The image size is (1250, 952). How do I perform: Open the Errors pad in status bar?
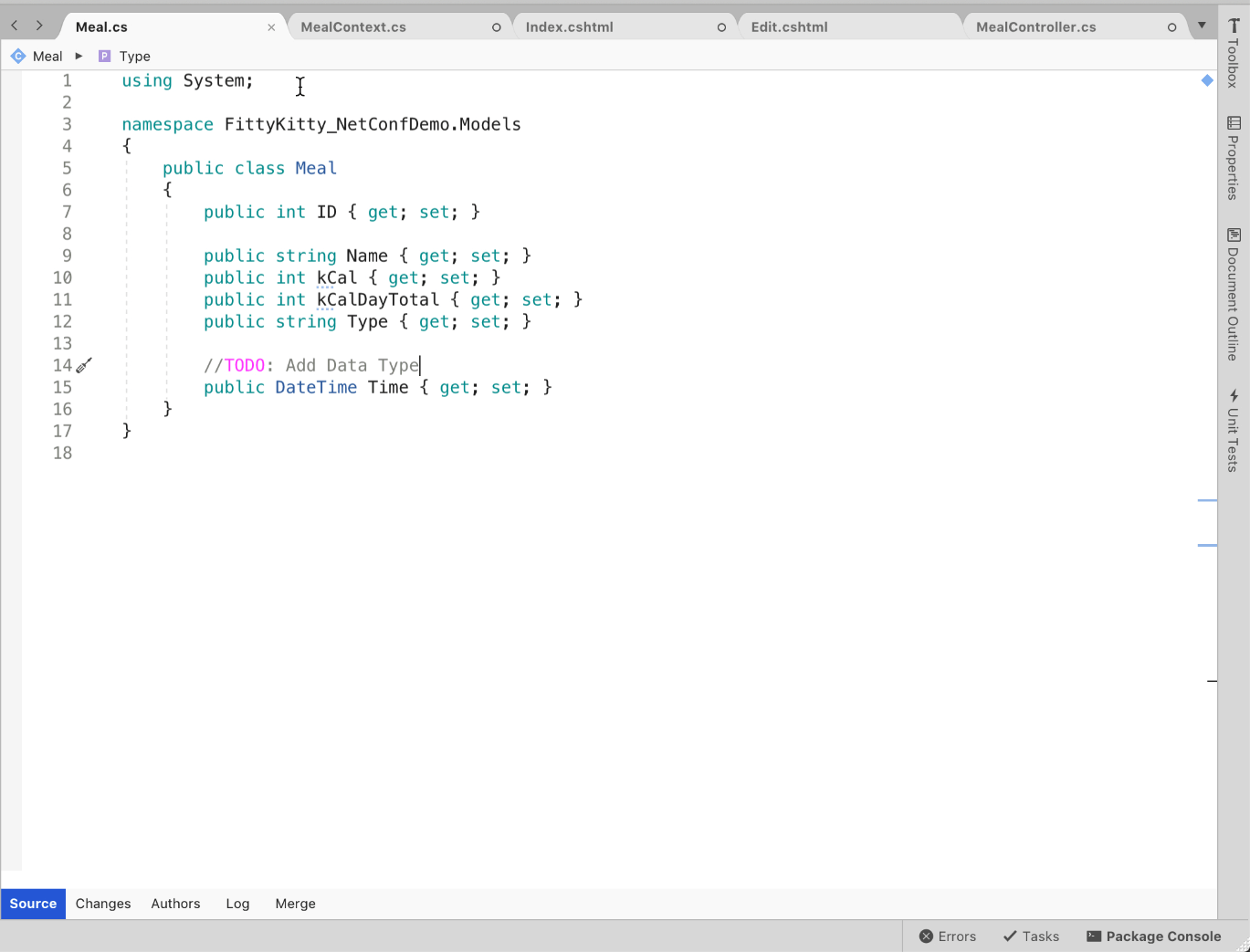click(x=947, y=936)
